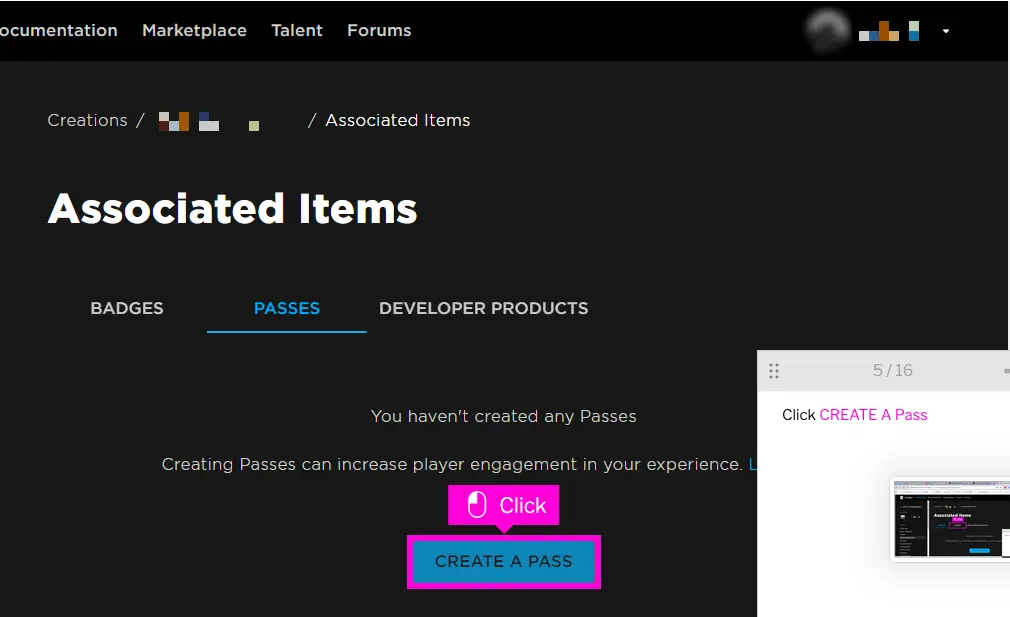Open the account dropdown caret
Image resolution: width=1010 pixels, height=617 pixels.
click(946, 30)
